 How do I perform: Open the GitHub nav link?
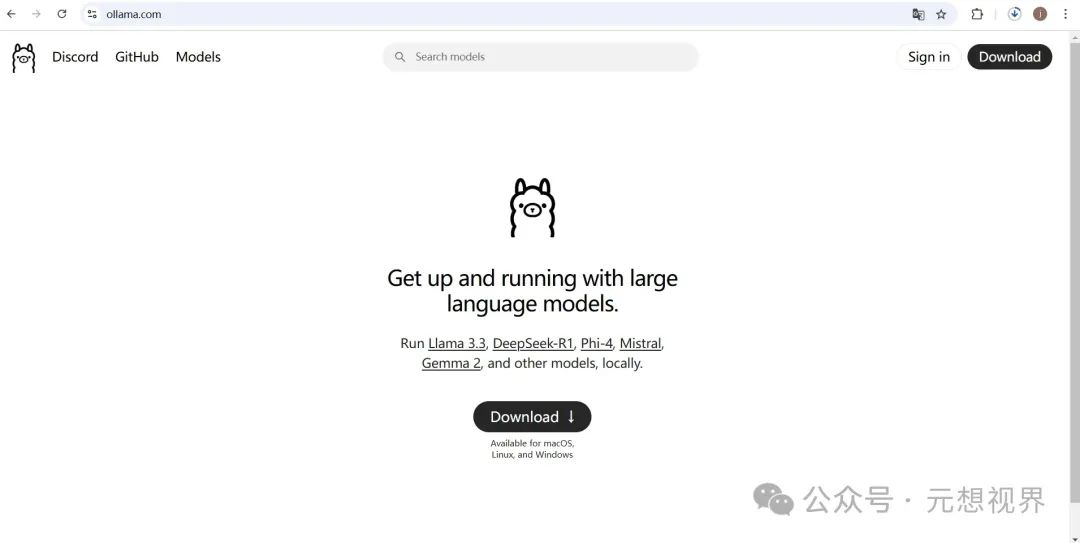137,57
